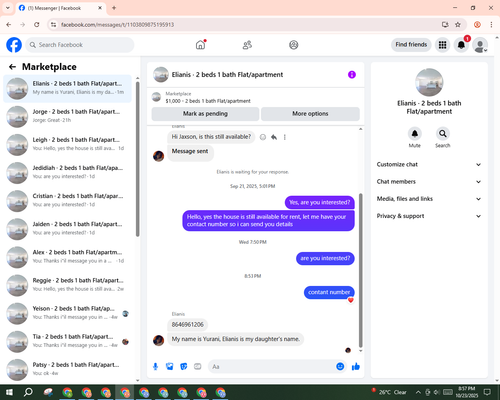Open Yeison conversation in list
500x400 pixels.
(67, 314)
